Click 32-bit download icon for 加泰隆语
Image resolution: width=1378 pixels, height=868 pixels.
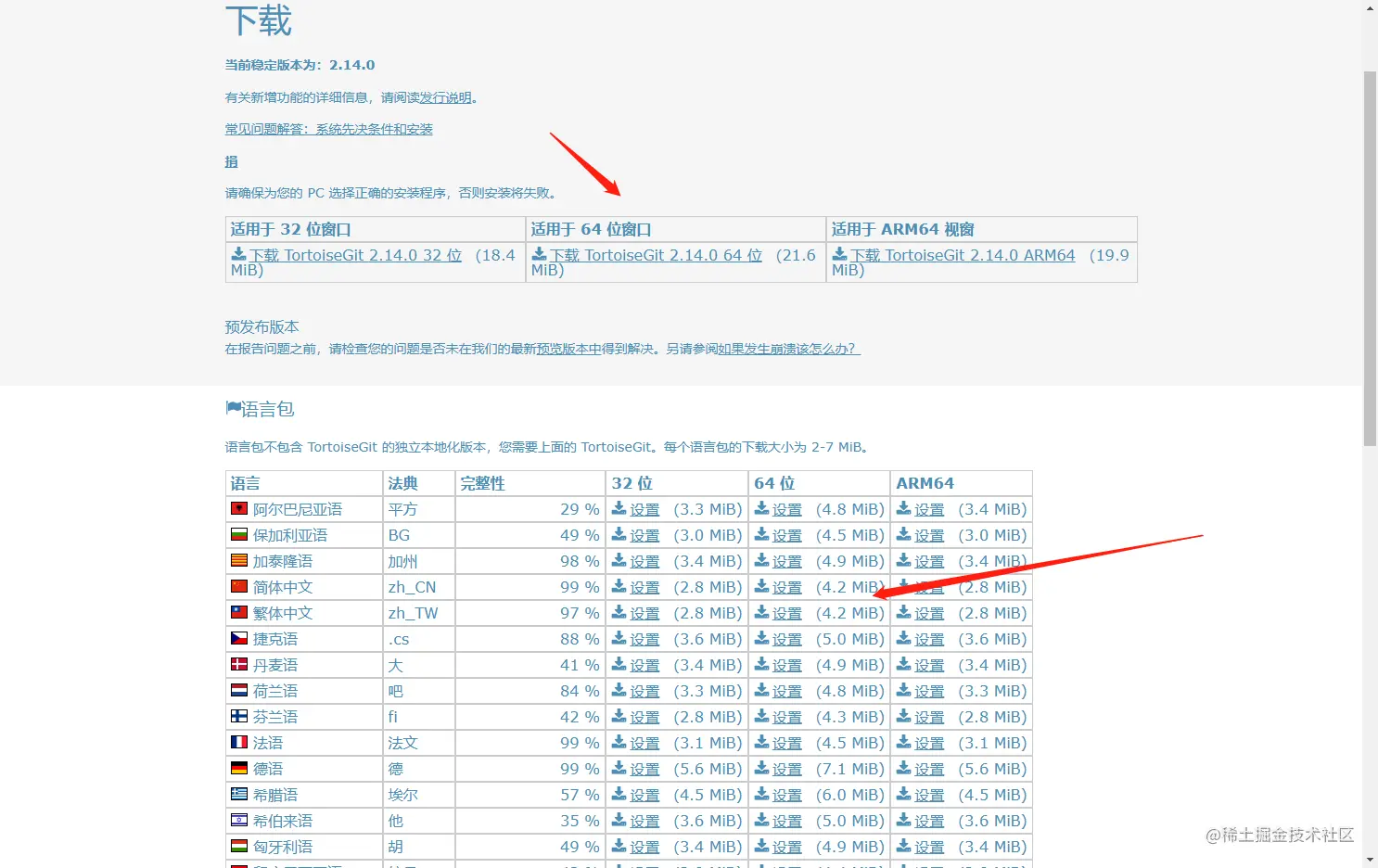pos(619,560)
